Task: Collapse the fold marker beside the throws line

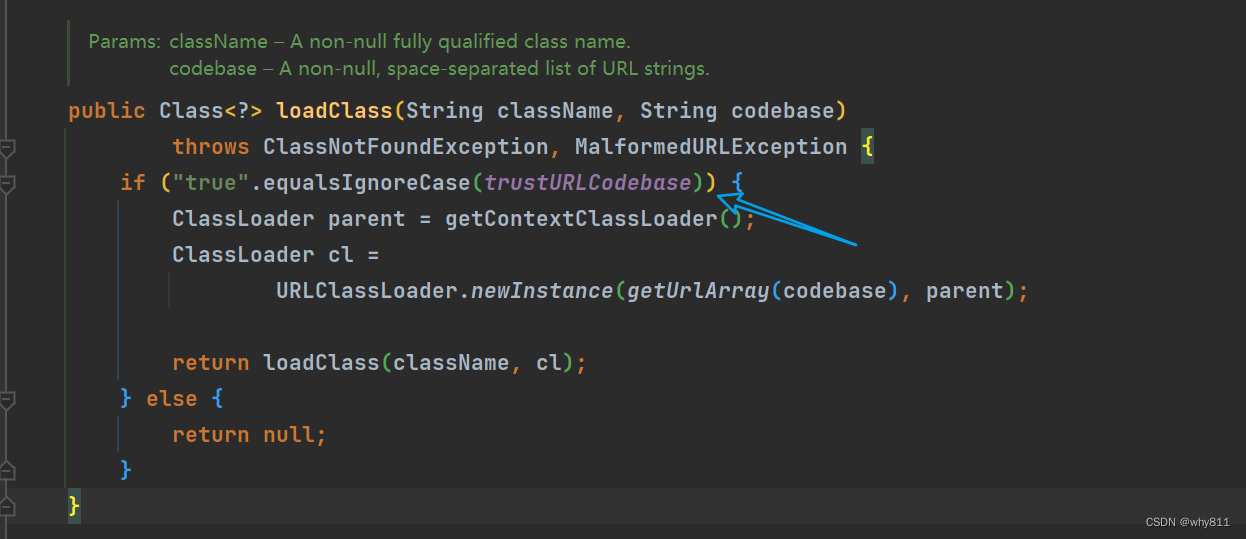Action: 7,148
